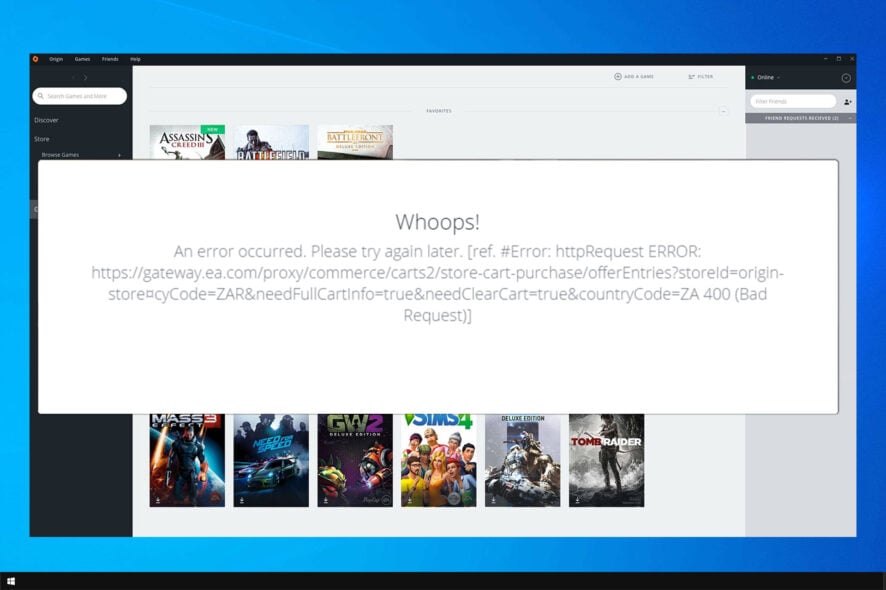
Task: Click the Origin logo icon
Action: [x=35, y=59]
